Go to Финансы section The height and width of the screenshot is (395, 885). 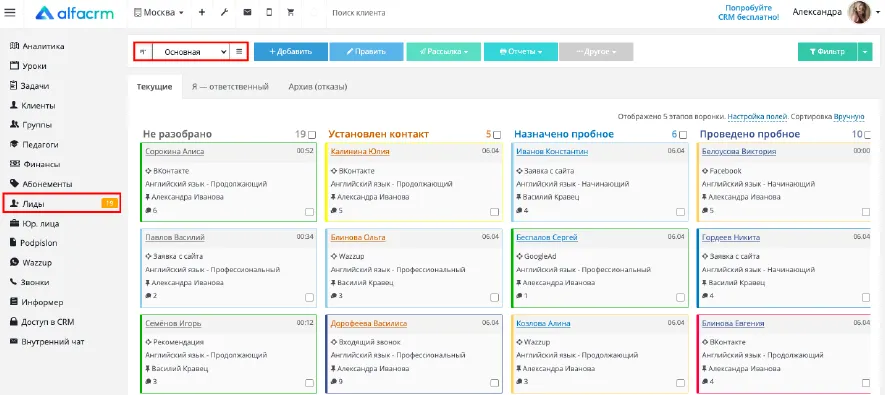tap(35, 164)
